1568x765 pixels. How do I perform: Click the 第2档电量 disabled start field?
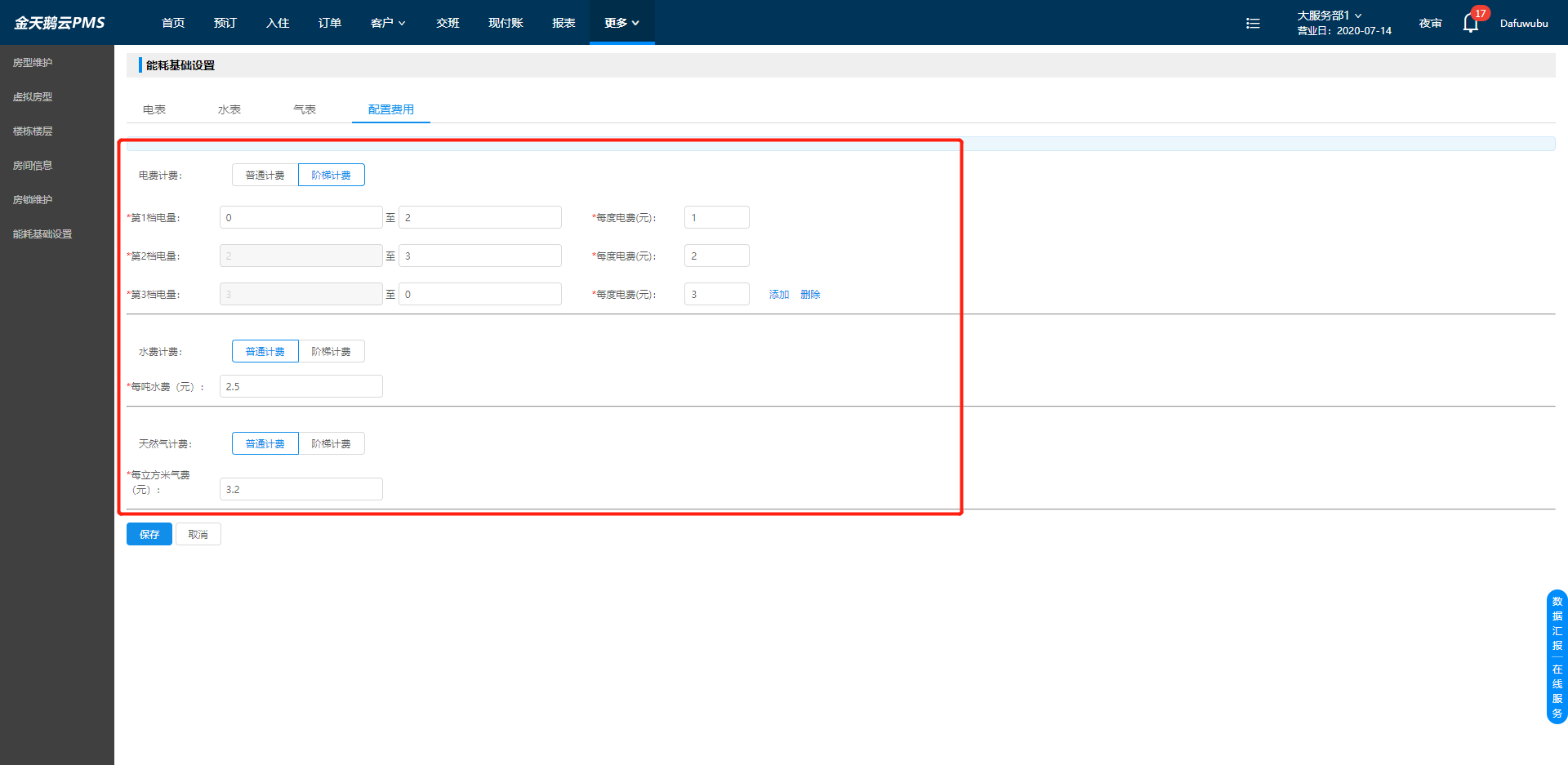301,256
